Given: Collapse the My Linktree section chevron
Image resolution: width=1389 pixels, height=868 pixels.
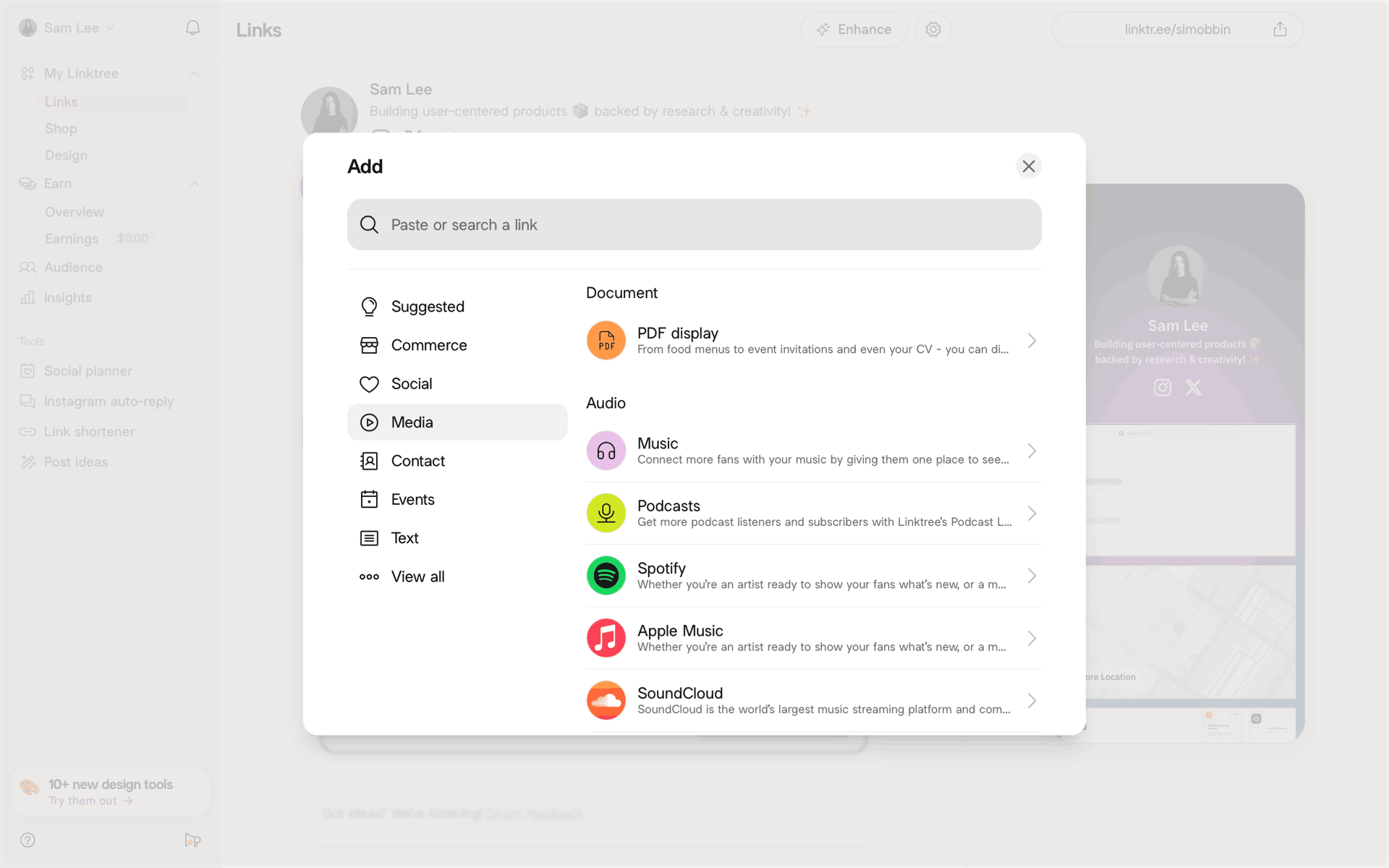Looking at the screenshot, I should click(195, 74).
